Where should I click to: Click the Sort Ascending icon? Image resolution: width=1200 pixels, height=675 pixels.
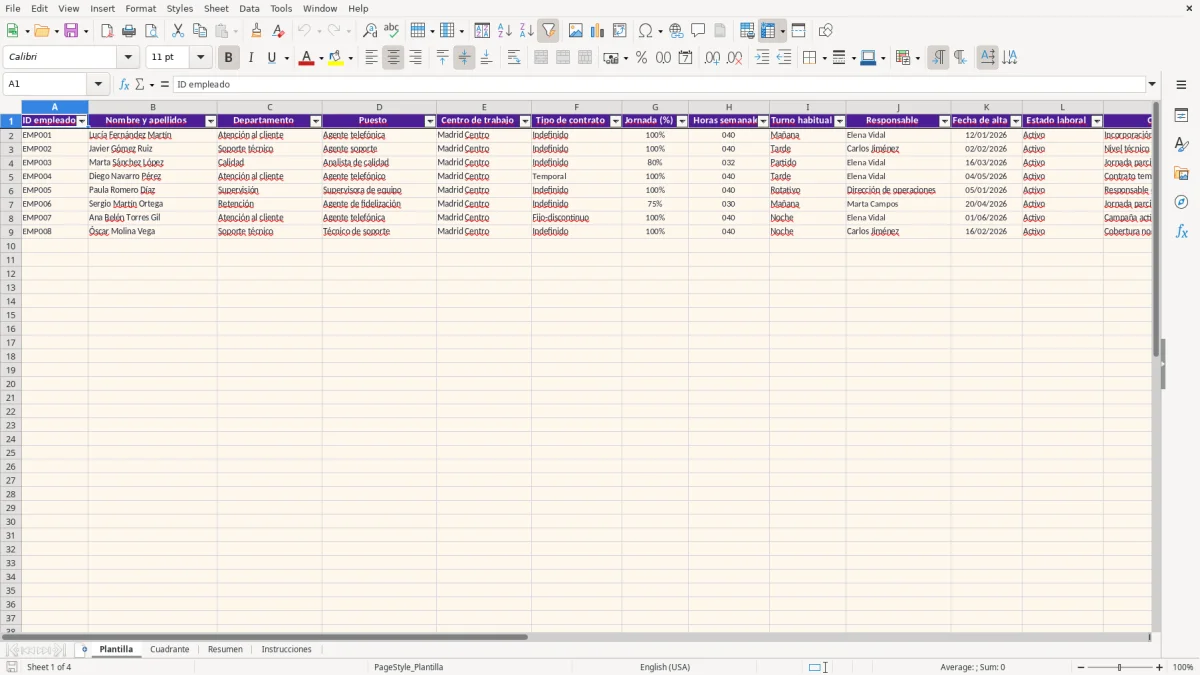click(505, 31)
